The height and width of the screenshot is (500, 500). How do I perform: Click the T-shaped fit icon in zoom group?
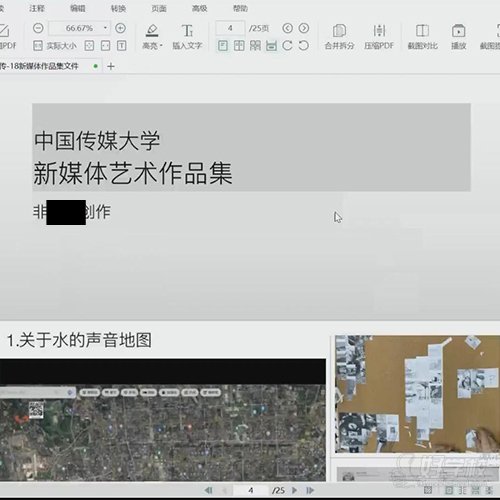pyautogui.click(x=122, y=45)
